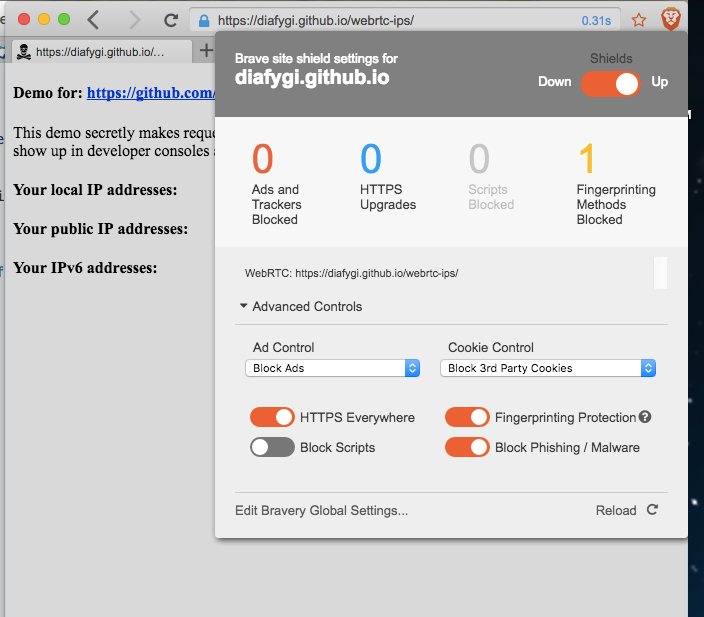
Task: Click the 'Your public IP addresses:' heading
Action: point(101,229)
